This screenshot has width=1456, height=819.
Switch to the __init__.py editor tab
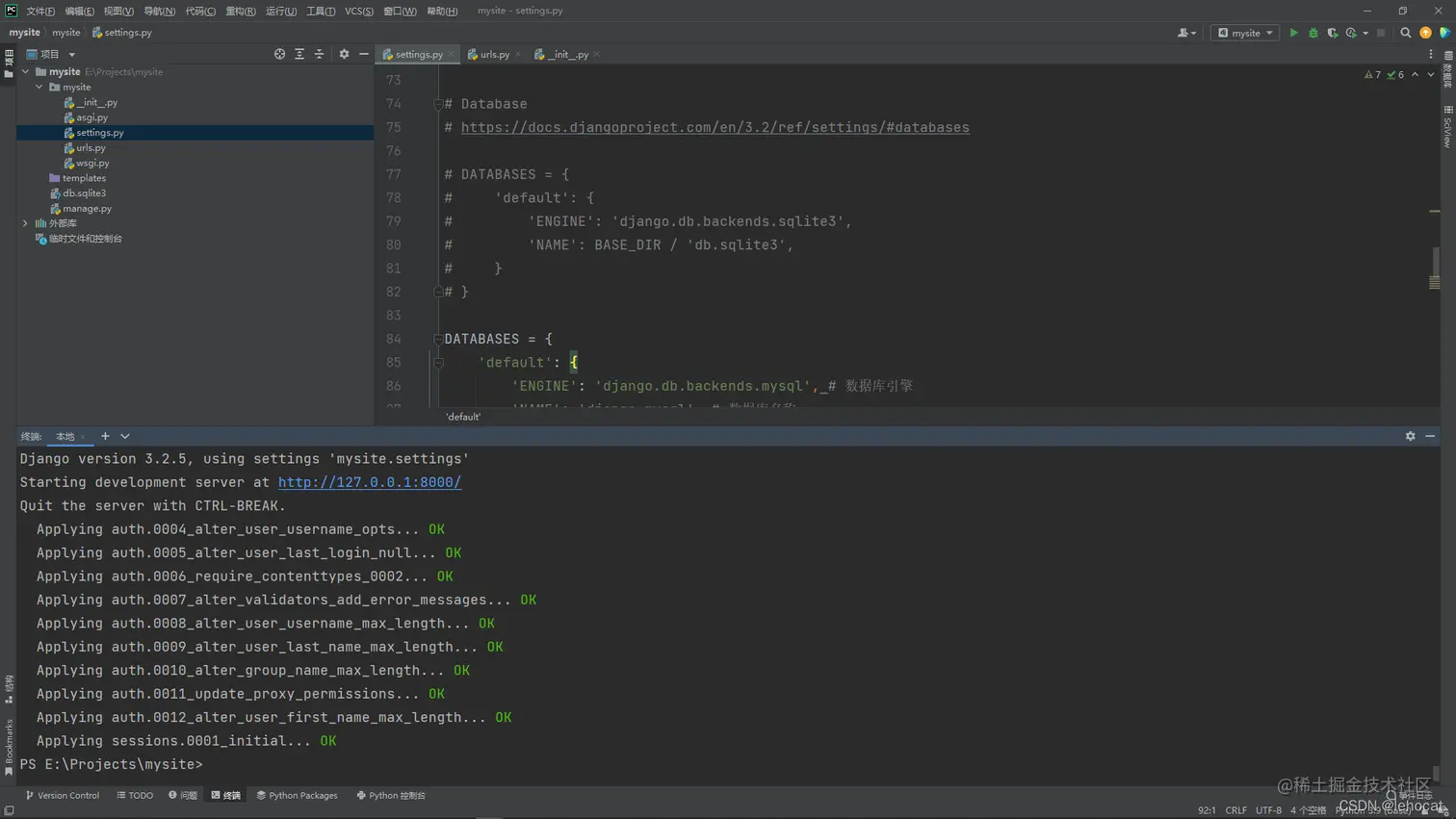pyautogui.click(x=567, y=54)
